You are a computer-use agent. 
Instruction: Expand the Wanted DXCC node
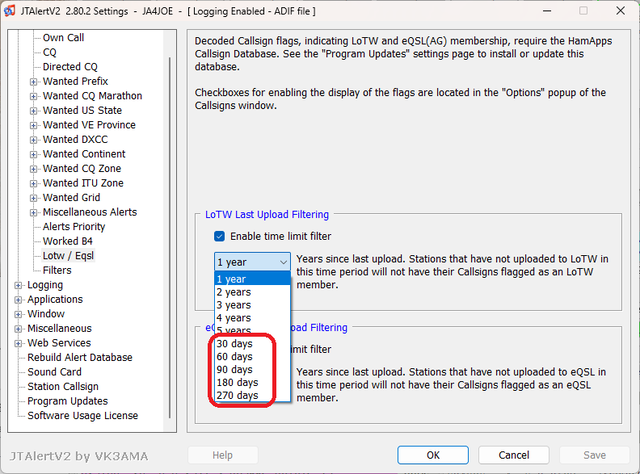click(x=33, y=140)
